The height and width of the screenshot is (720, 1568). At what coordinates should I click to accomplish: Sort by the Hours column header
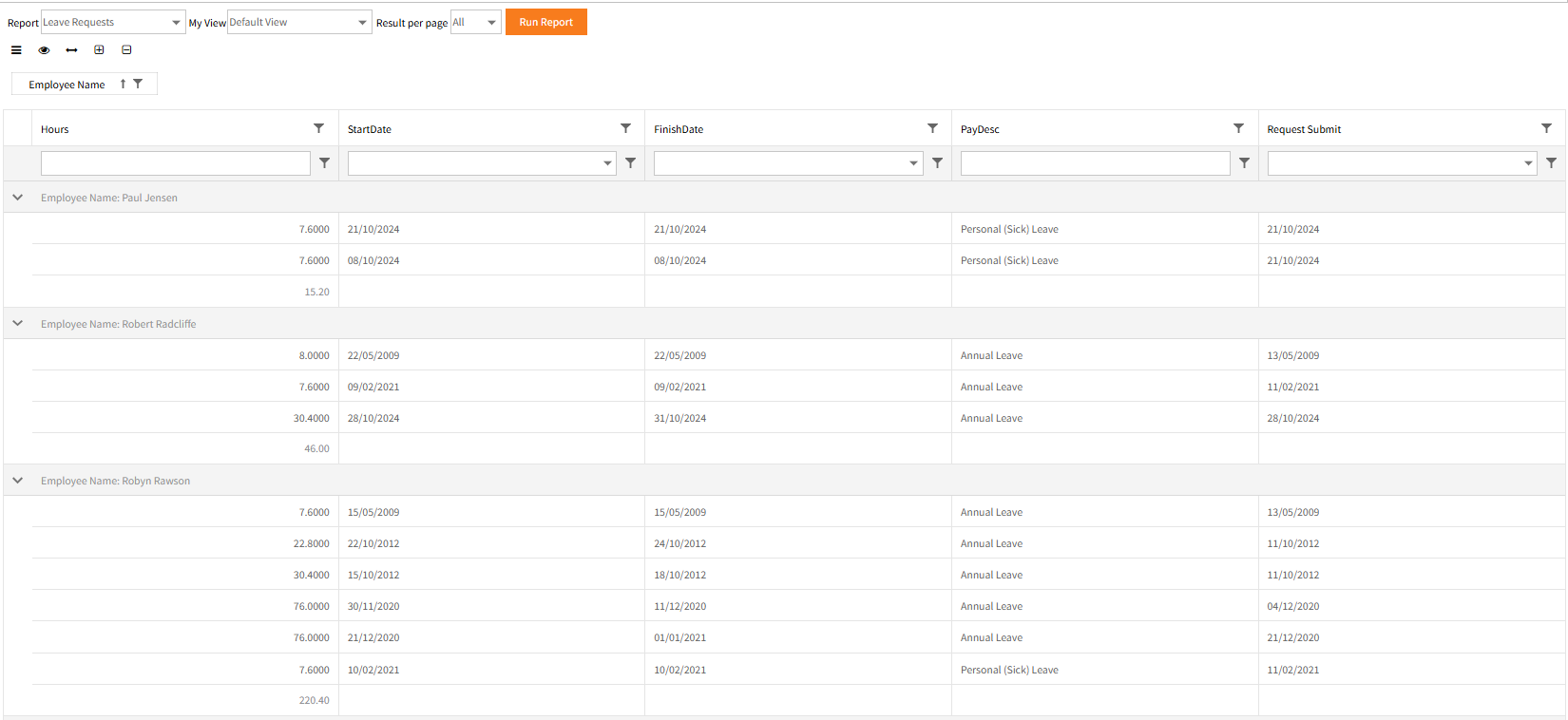click(x=54, y=129)
